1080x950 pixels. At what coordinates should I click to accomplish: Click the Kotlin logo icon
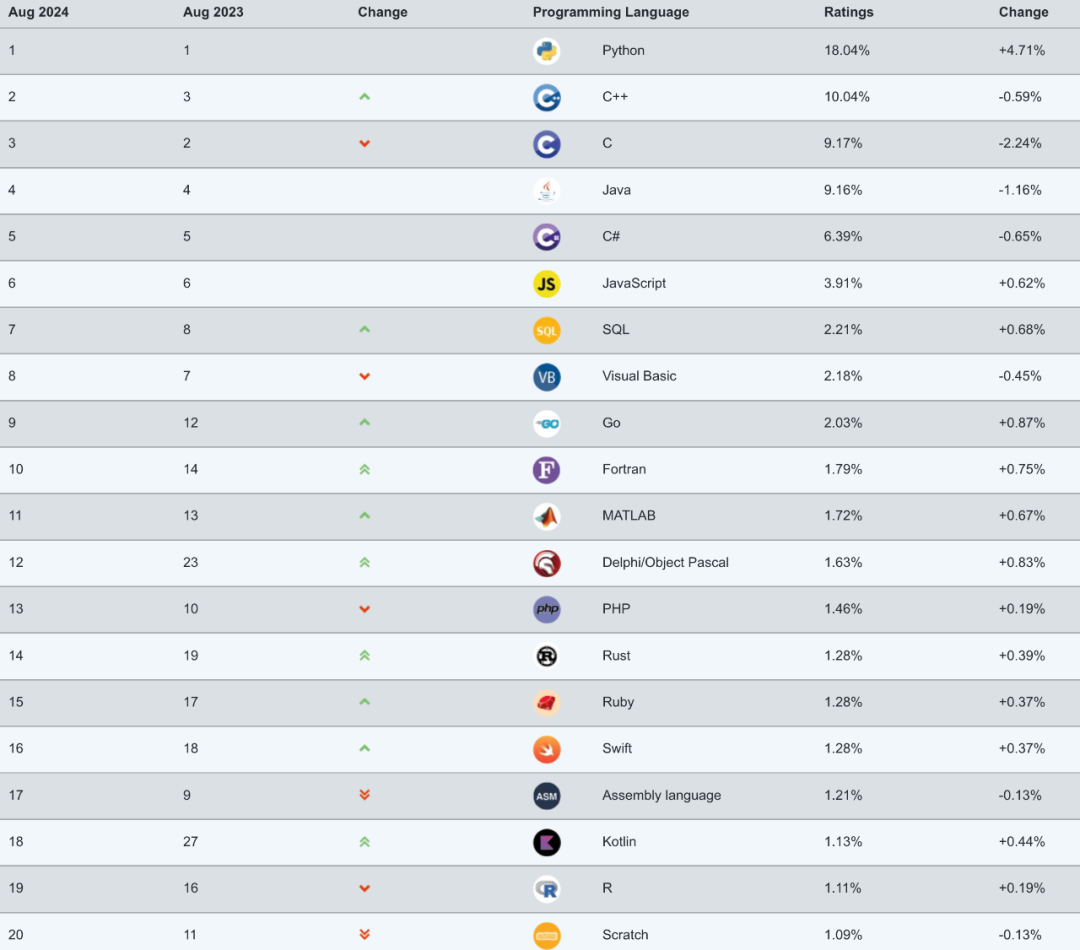click(546, 843)
